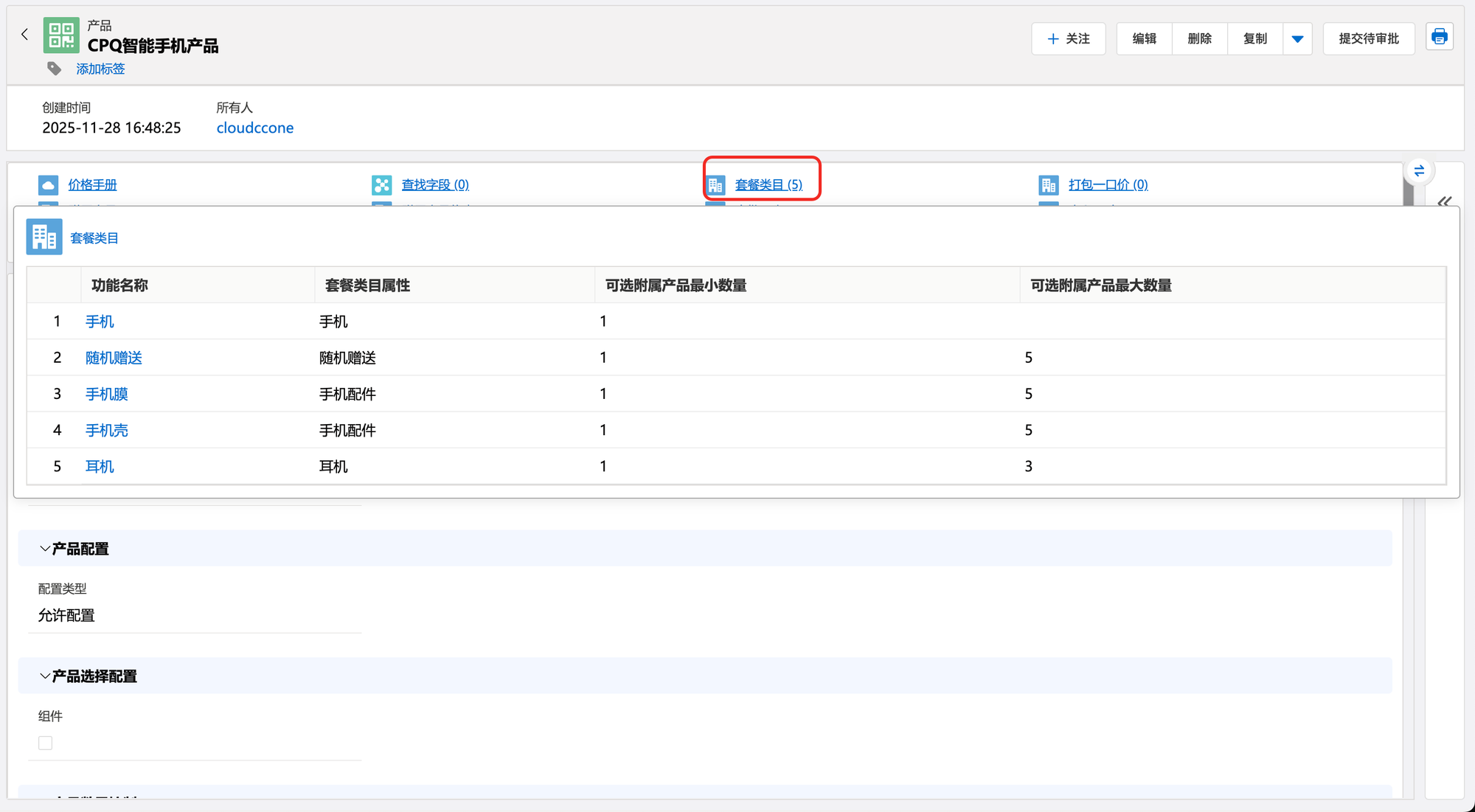The width and height of the screenshot is (1475, 812).
Task: Open the 打包一口价 (0) related list
Action: pyautogui.click(x=1108, y=184)
